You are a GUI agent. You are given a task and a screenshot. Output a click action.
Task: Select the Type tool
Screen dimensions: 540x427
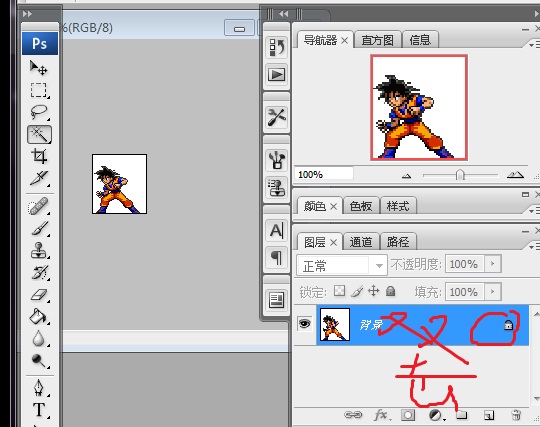pos(39,410)
